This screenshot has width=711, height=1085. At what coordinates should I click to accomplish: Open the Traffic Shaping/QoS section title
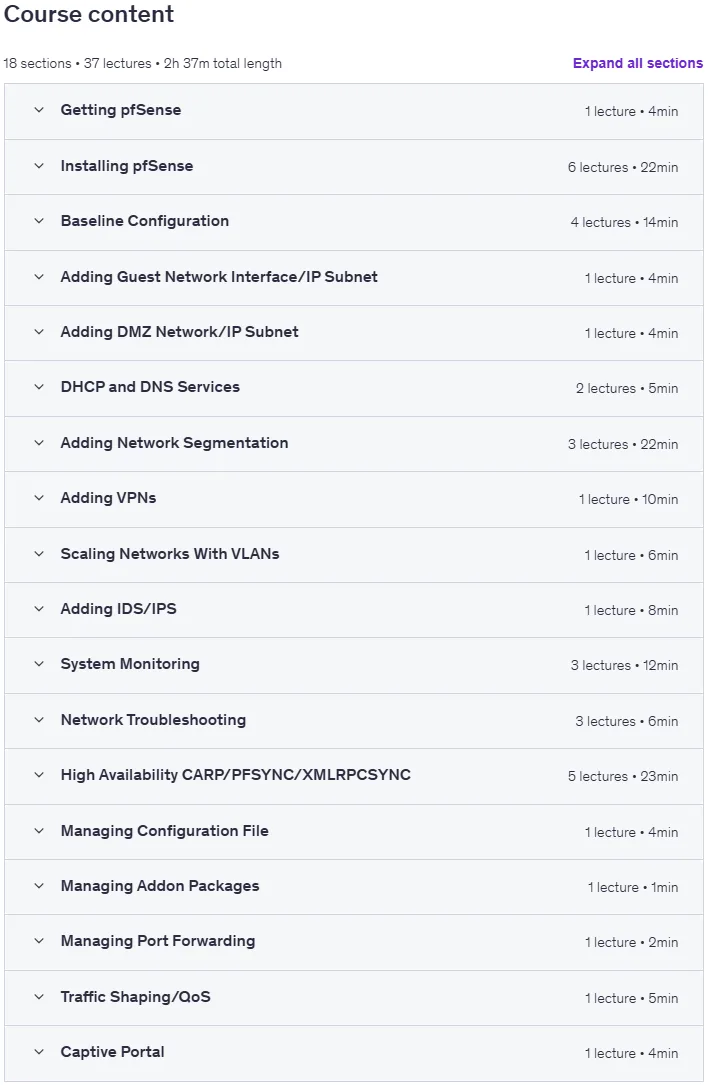[136, 996]
